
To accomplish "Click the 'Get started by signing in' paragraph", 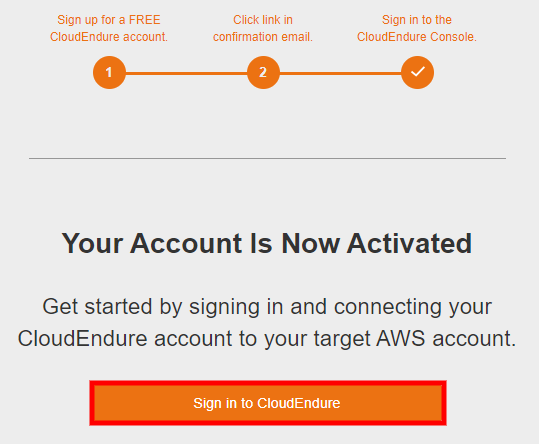I will (267, 322).
